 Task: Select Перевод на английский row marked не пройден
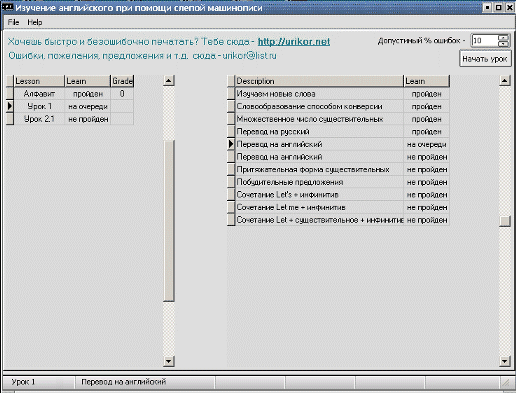338,157
